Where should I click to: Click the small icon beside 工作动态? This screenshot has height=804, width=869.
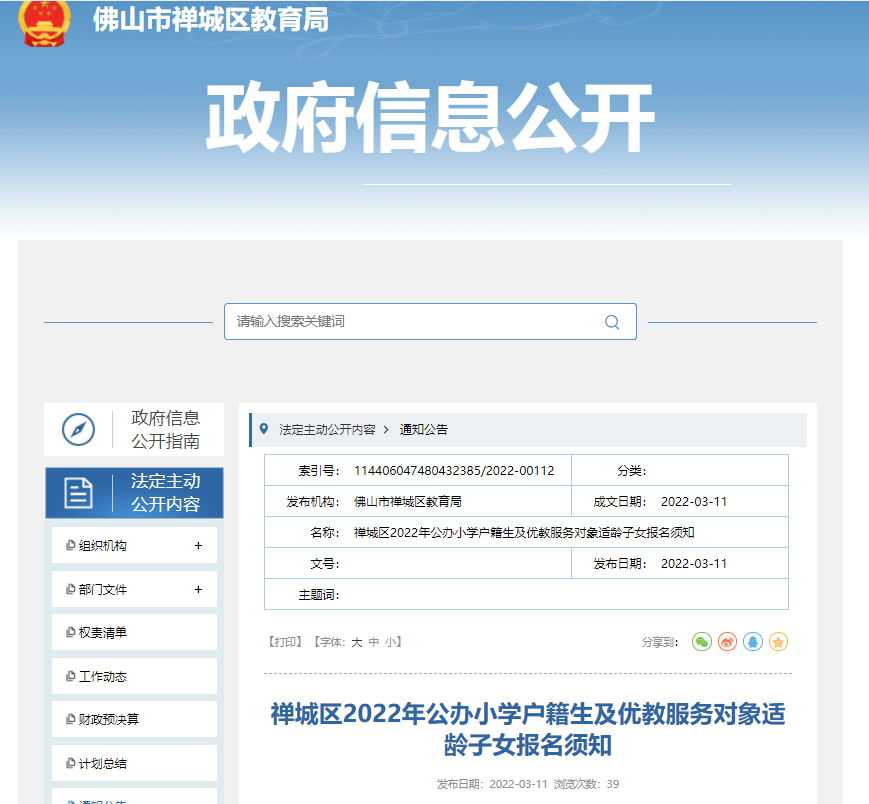tap(70, 676)
